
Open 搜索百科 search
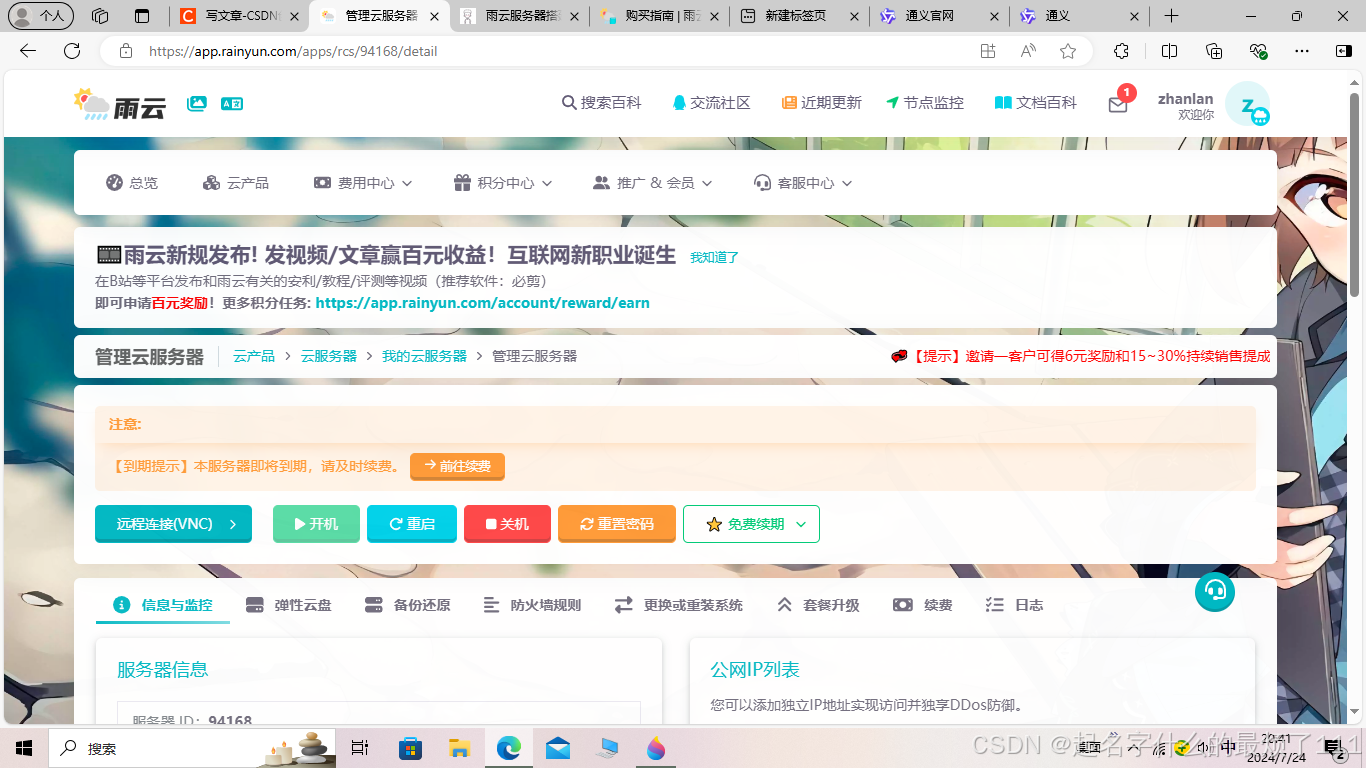(x=602, y=103)
